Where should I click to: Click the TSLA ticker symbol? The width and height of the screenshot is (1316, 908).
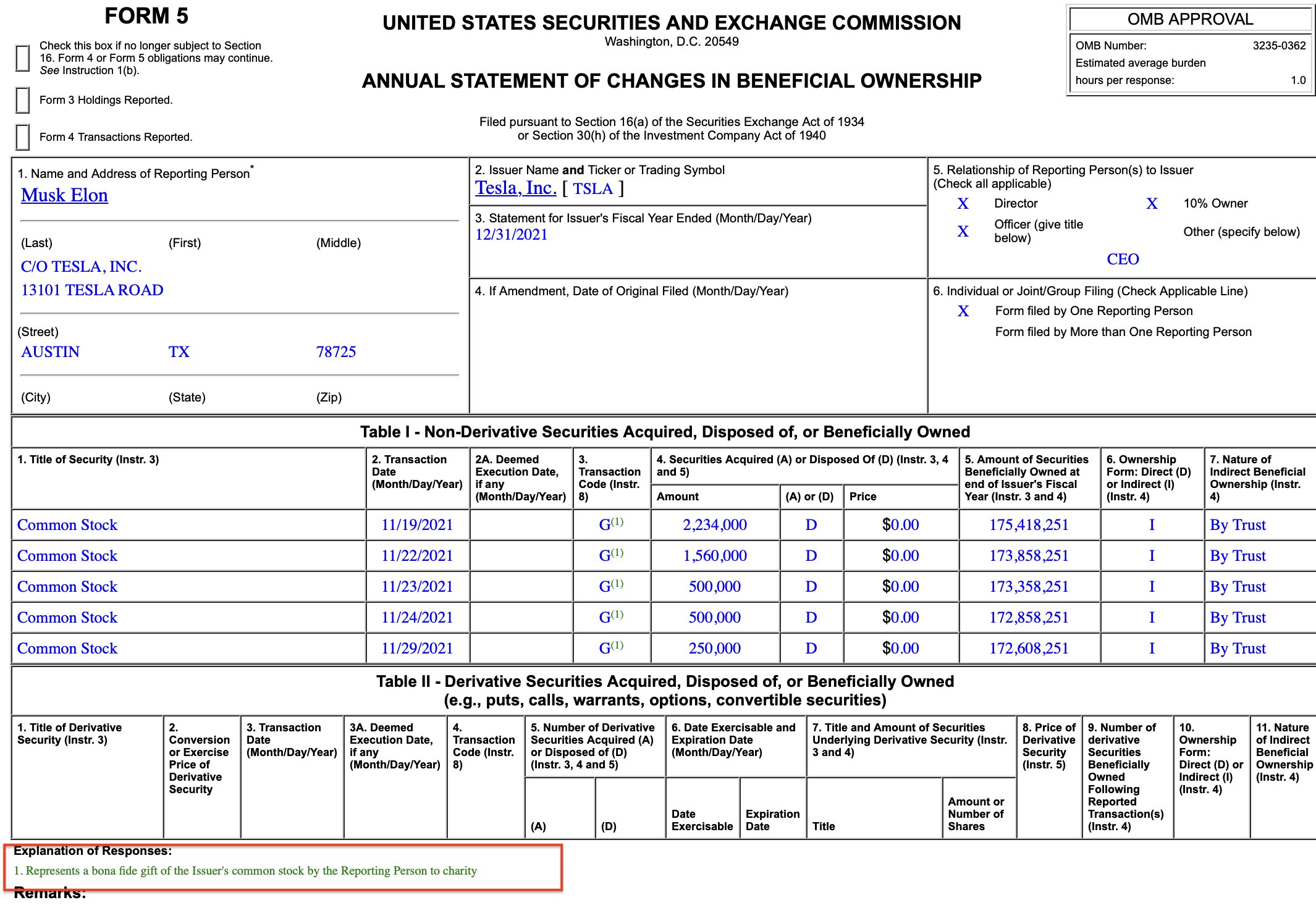(593, 189)
